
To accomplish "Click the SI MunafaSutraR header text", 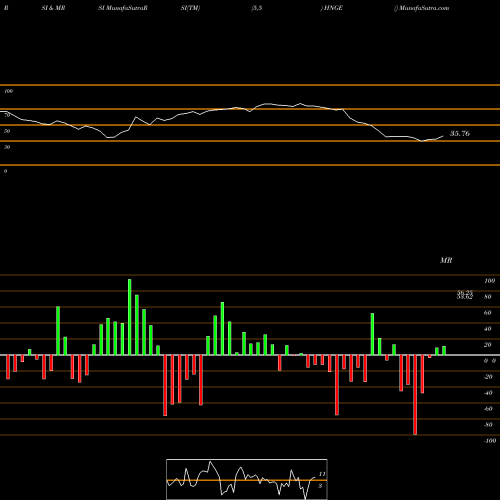I will tap(123, 8).
